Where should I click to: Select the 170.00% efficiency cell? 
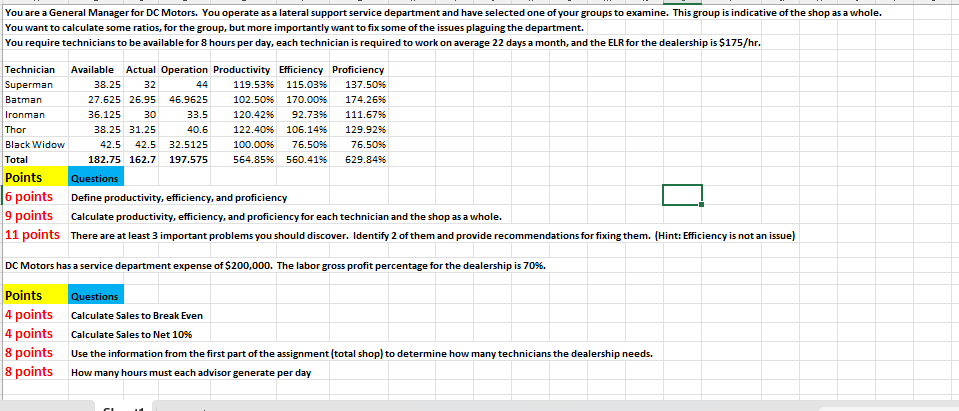point(302,99)
